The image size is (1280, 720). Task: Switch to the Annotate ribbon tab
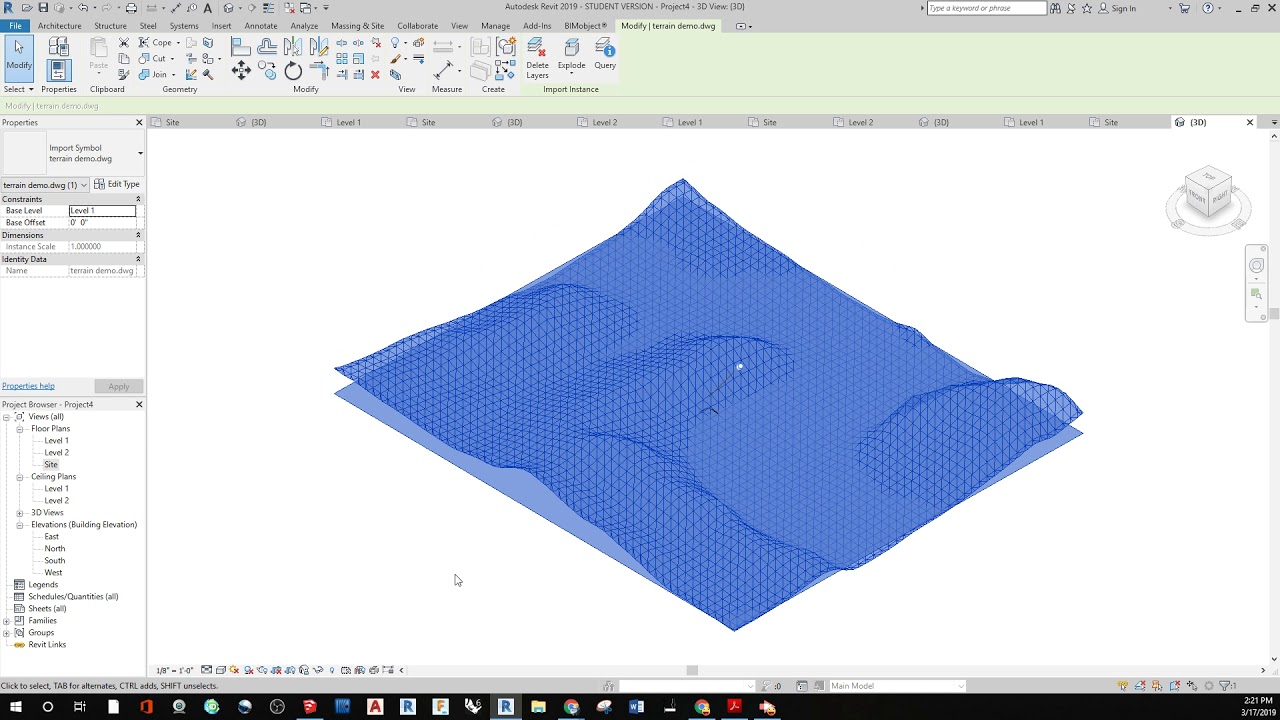click(261, 26)
